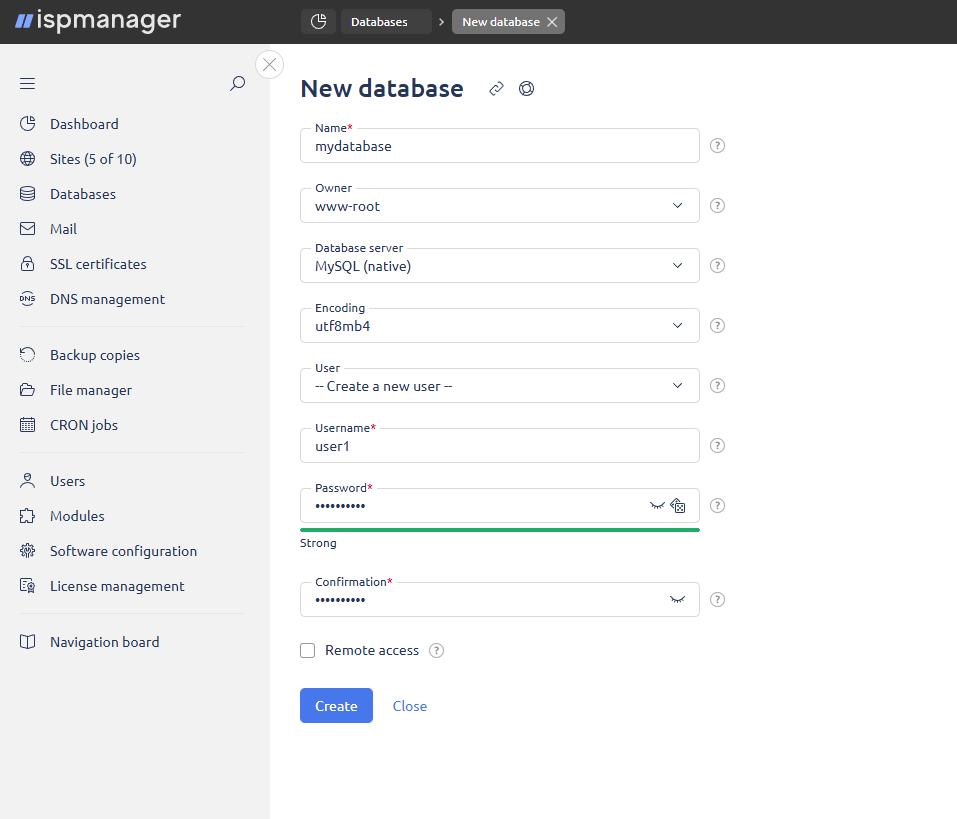The image size is (957, 819).
Task: Click help icon beside Remote access
Action: click(x=436, y=651)
